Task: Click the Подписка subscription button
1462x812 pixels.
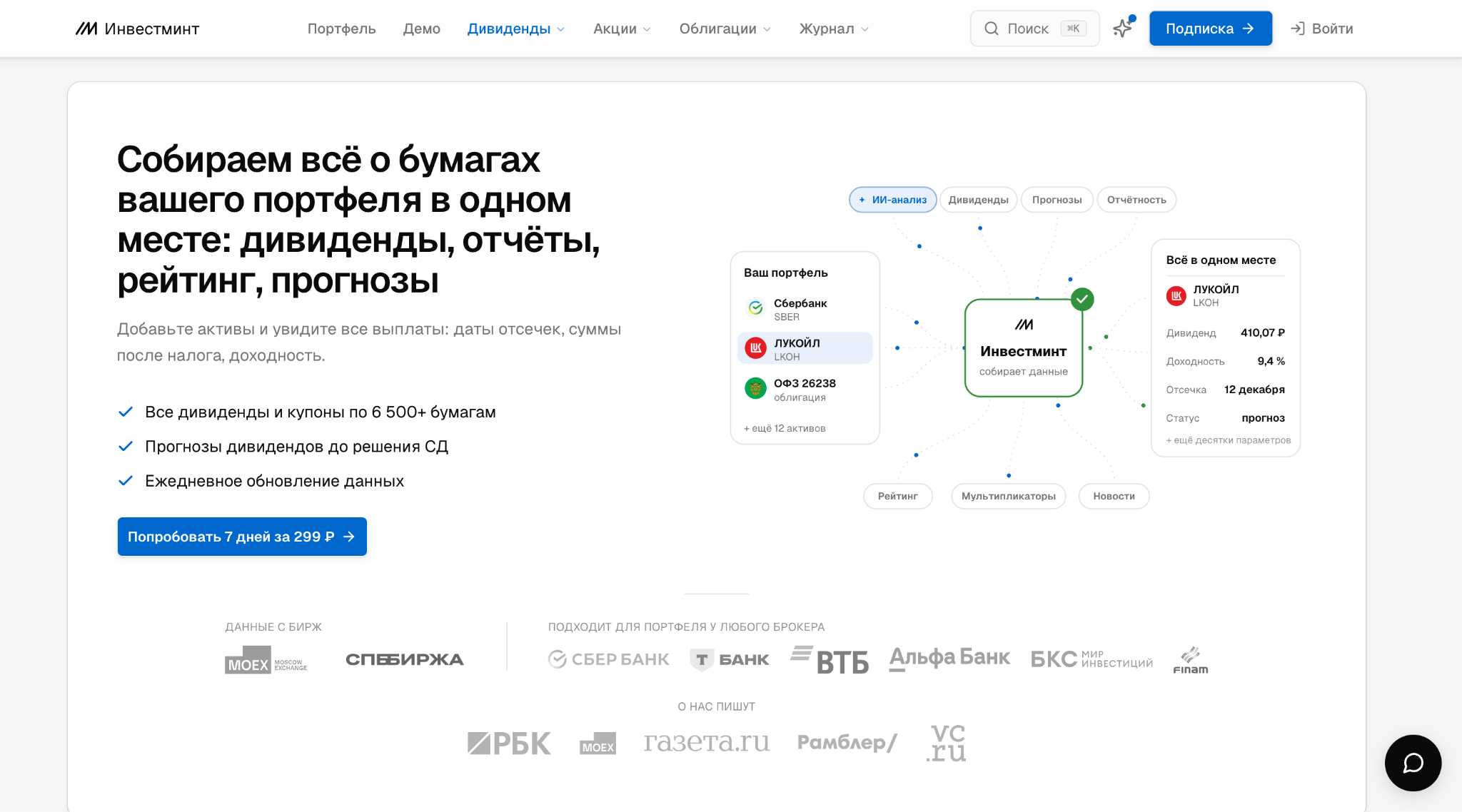Action: 1210,29
